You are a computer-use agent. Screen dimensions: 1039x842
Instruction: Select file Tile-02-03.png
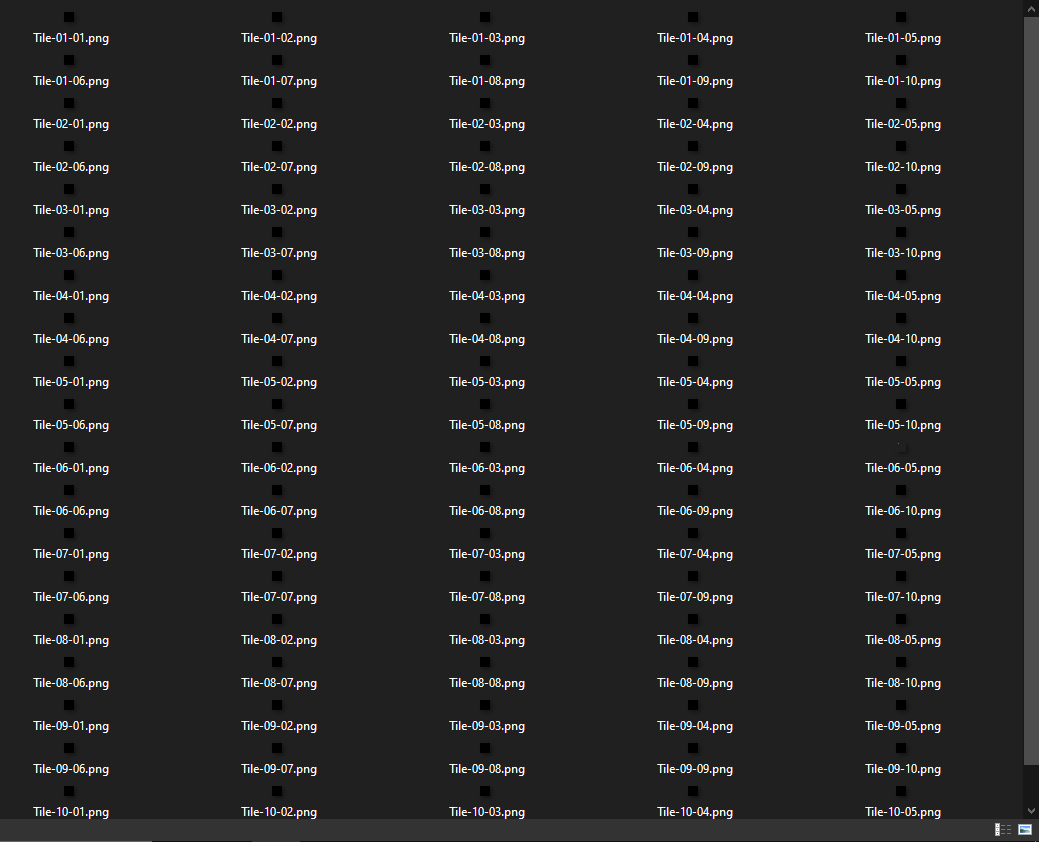(487, 125)
